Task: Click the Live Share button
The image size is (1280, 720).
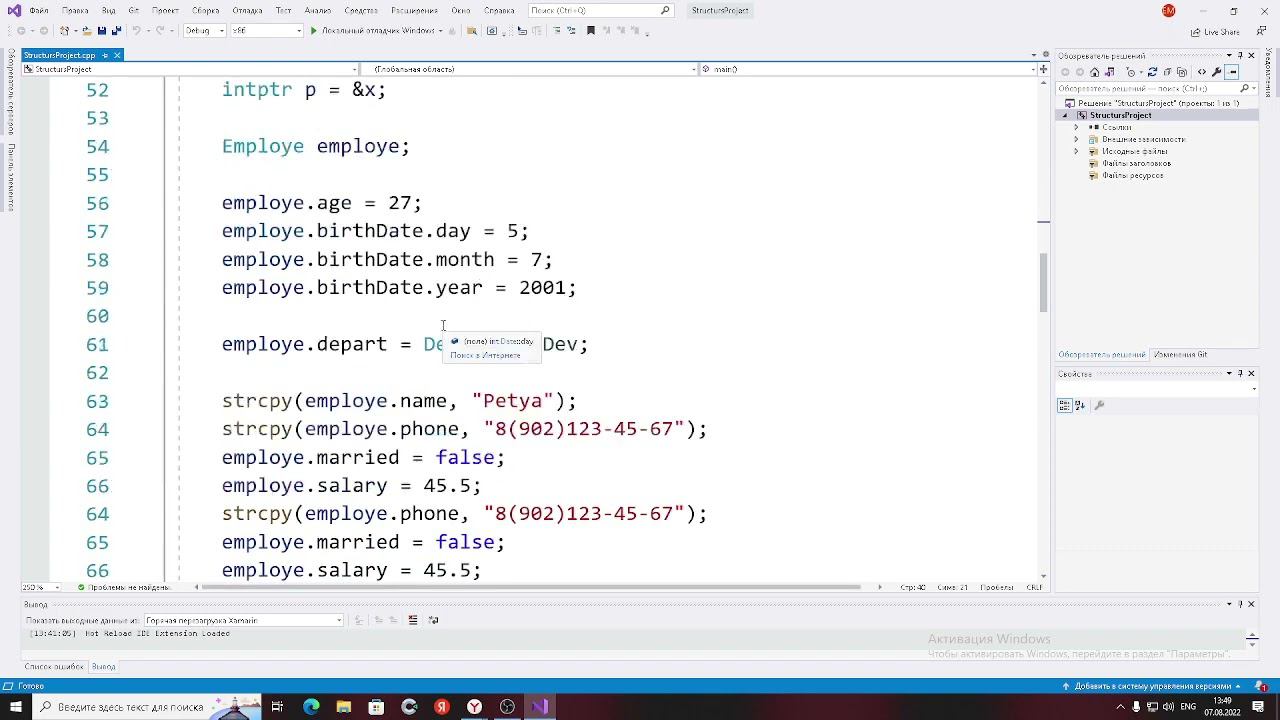Action: 1216,31
